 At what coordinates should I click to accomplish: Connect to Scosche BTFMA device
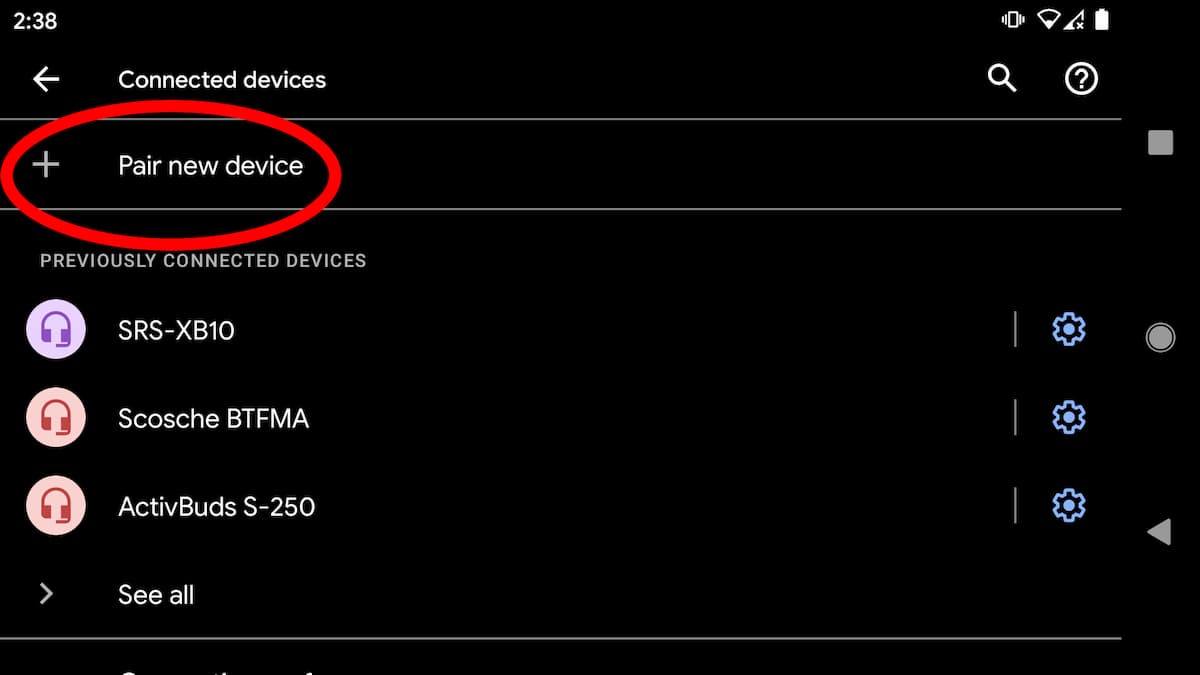click(213, 418)
